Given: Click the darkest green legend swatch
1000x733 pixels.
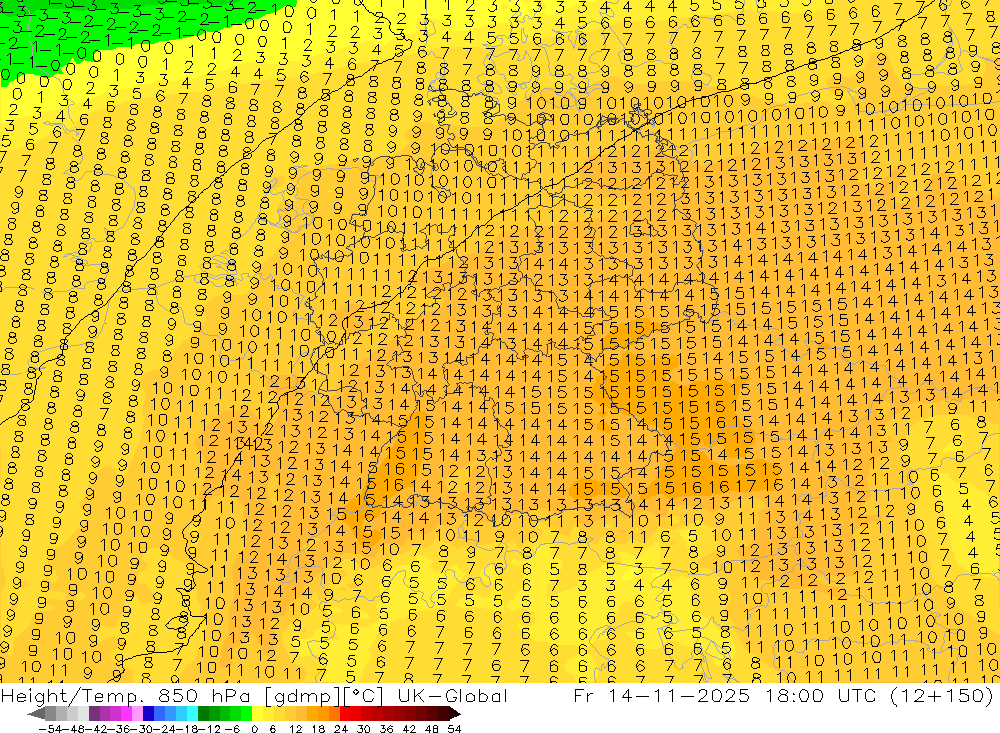Looking at the screenshot, I should (203, 713).
